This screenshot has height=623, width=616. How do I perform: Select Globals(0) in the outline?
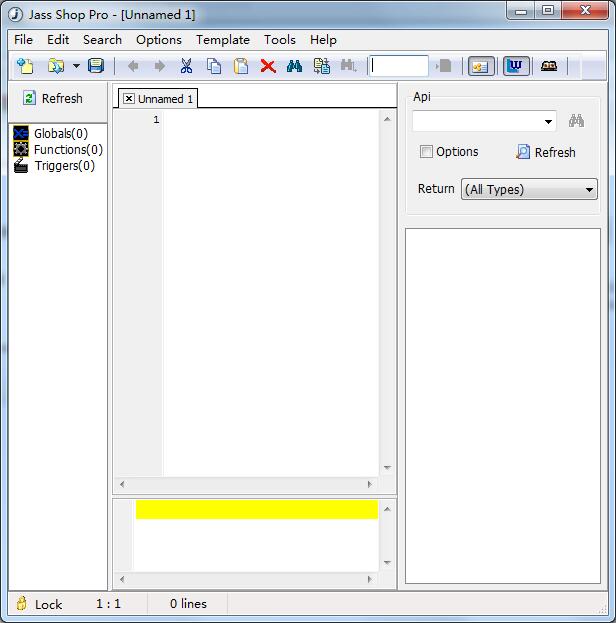tap(61, 134)
